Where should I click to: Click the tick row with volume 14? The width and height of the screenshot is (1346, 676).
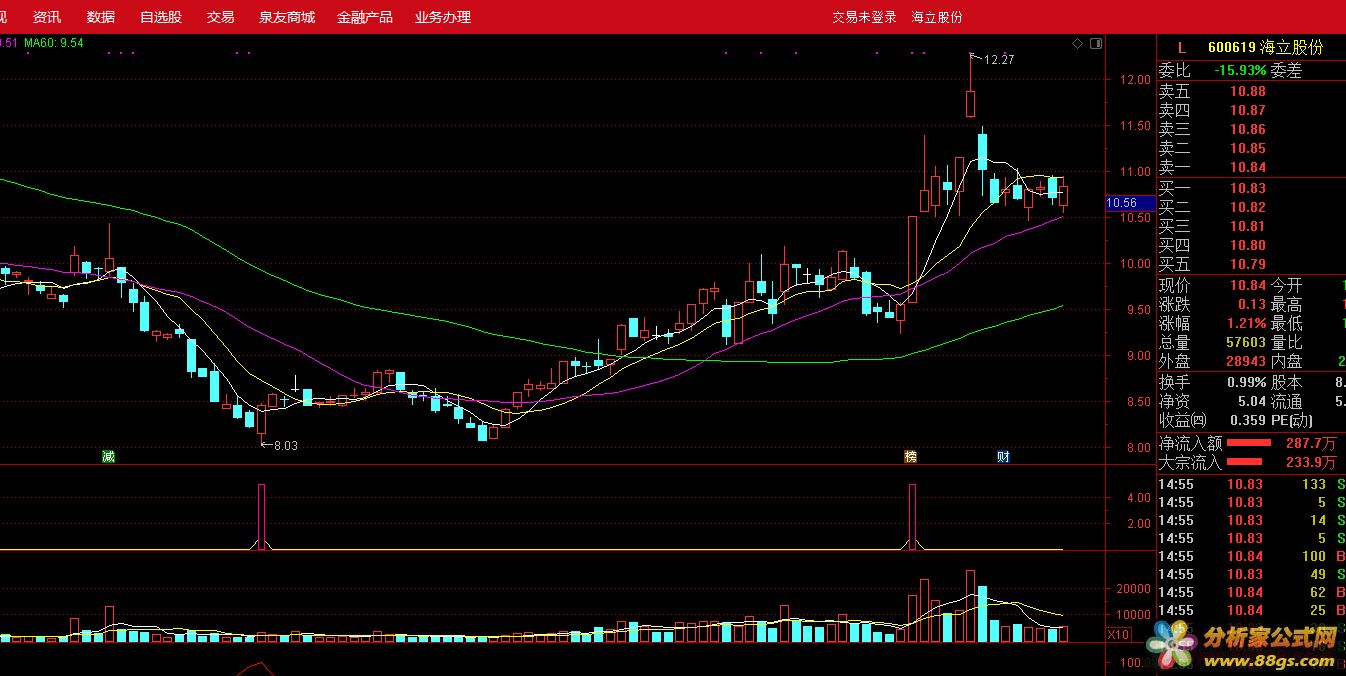click(1251, 520)
